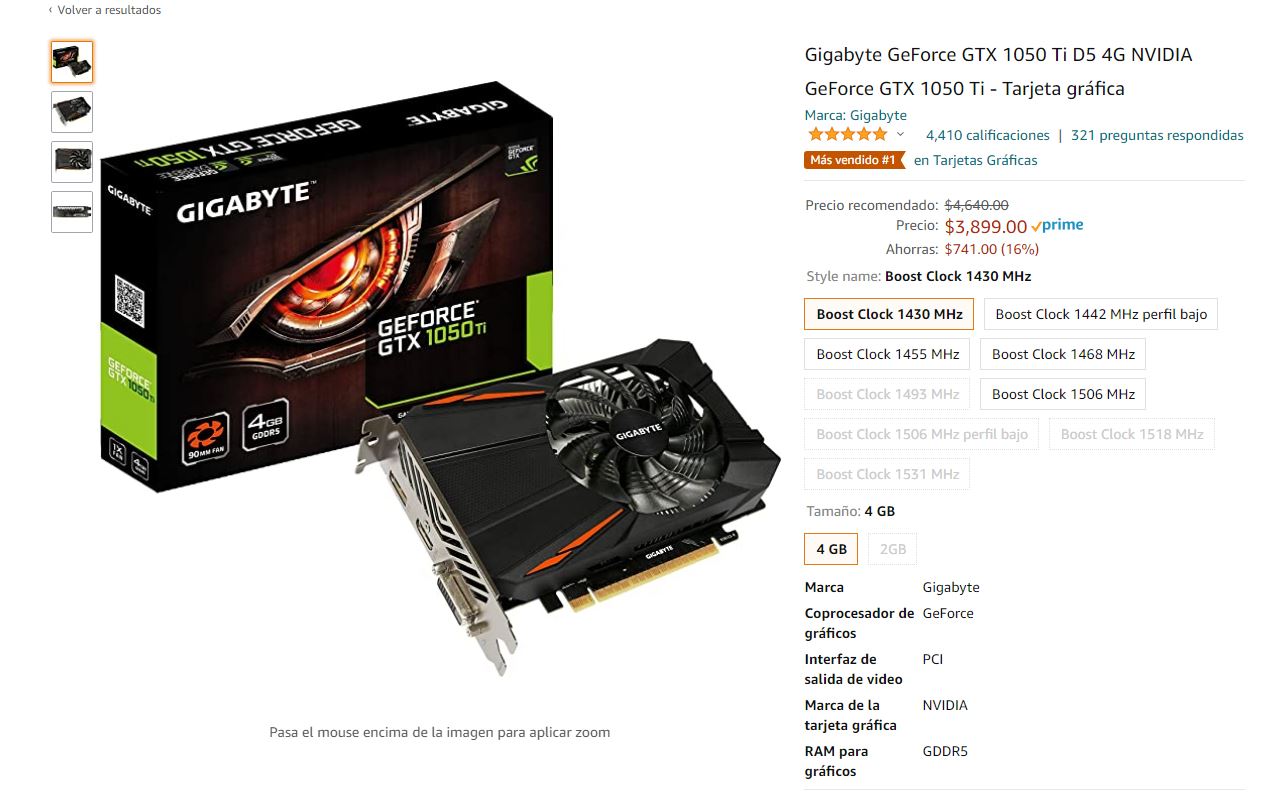Select the 4 GB size option

pyautogui.click(x=831, y=549)
